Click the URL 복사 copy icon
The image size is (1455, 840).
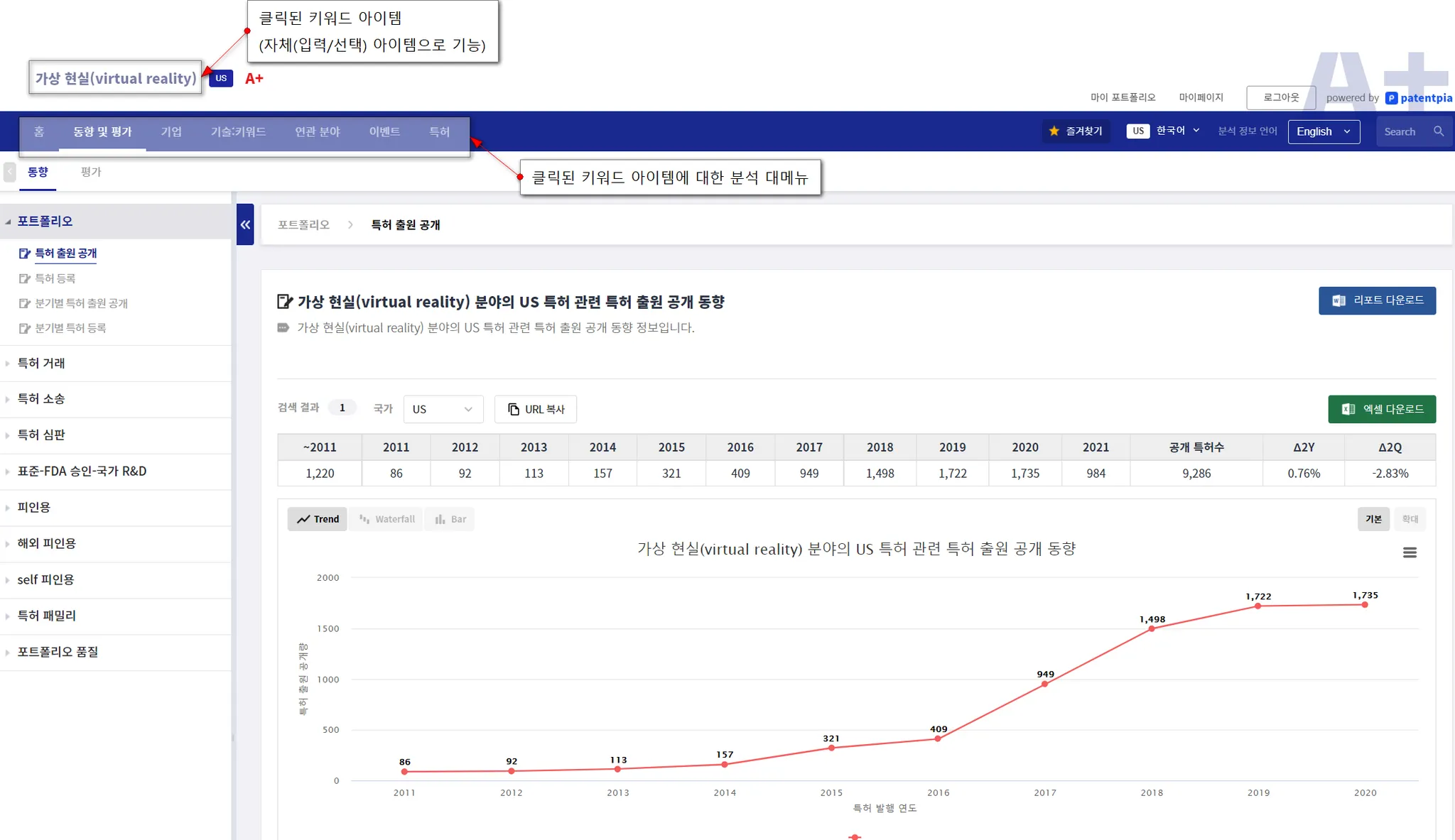[514, 409]
